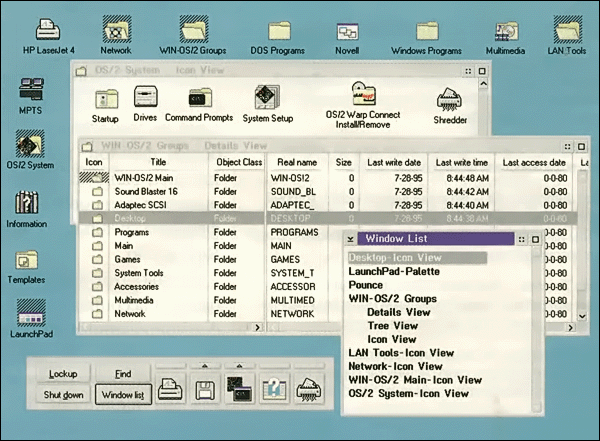
Task: Open the HP LaserJet 4 printer icon
Action: (48, 29)
